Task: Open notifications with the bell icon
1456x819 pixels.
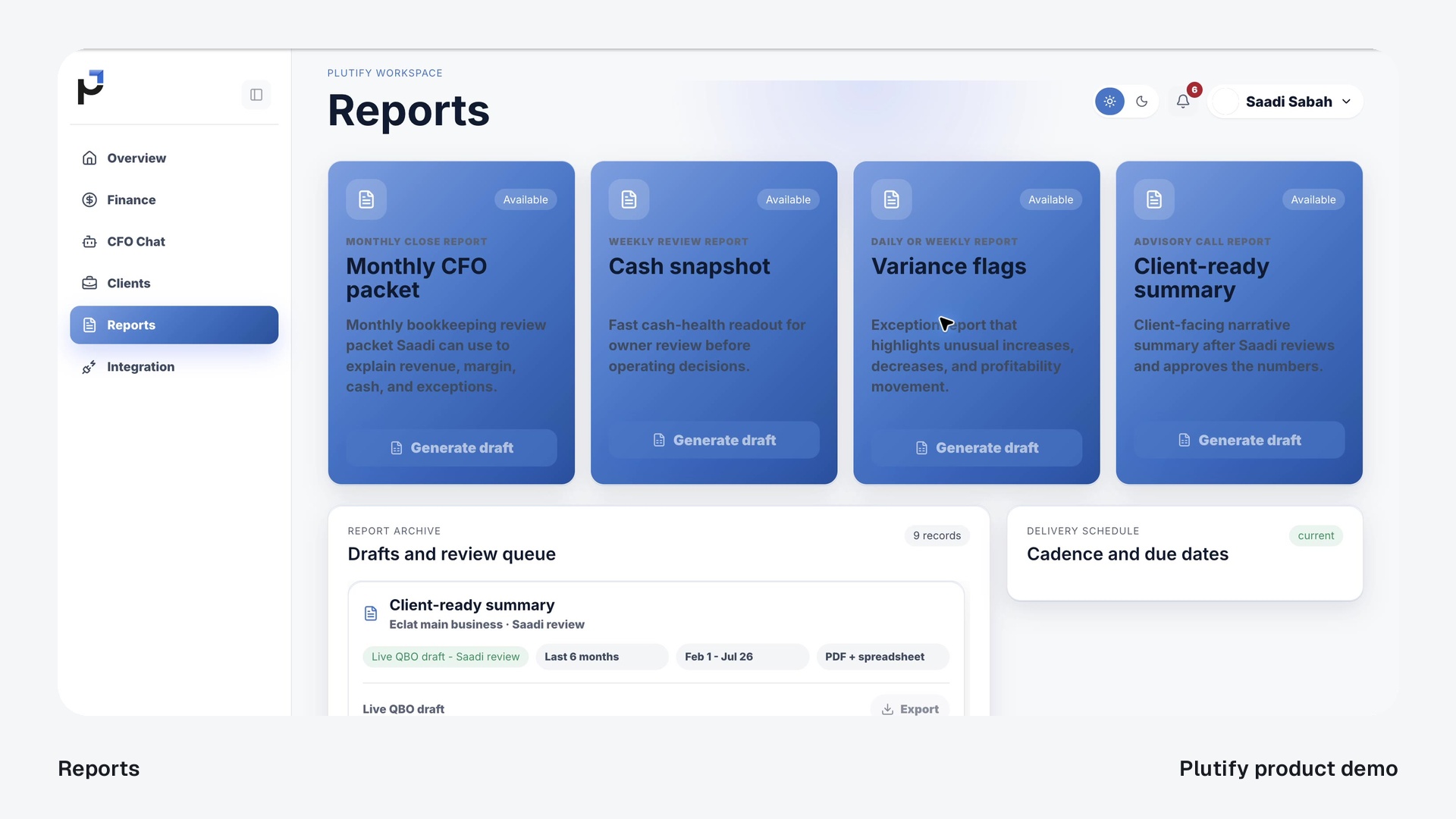Action: pos(1183,101)
